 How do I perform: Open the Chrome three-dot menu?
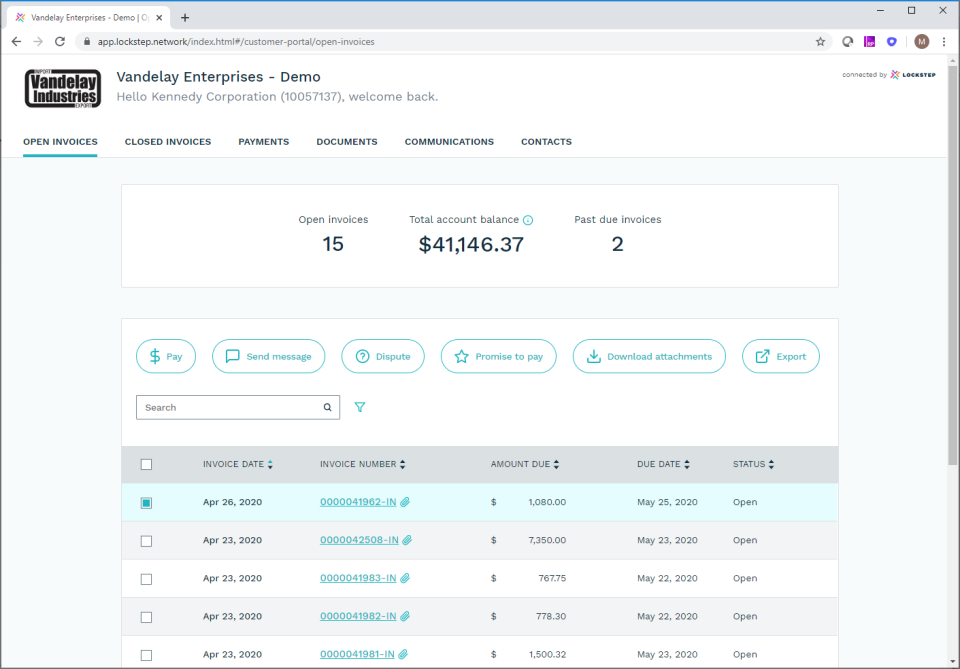[x=944, y=42]
